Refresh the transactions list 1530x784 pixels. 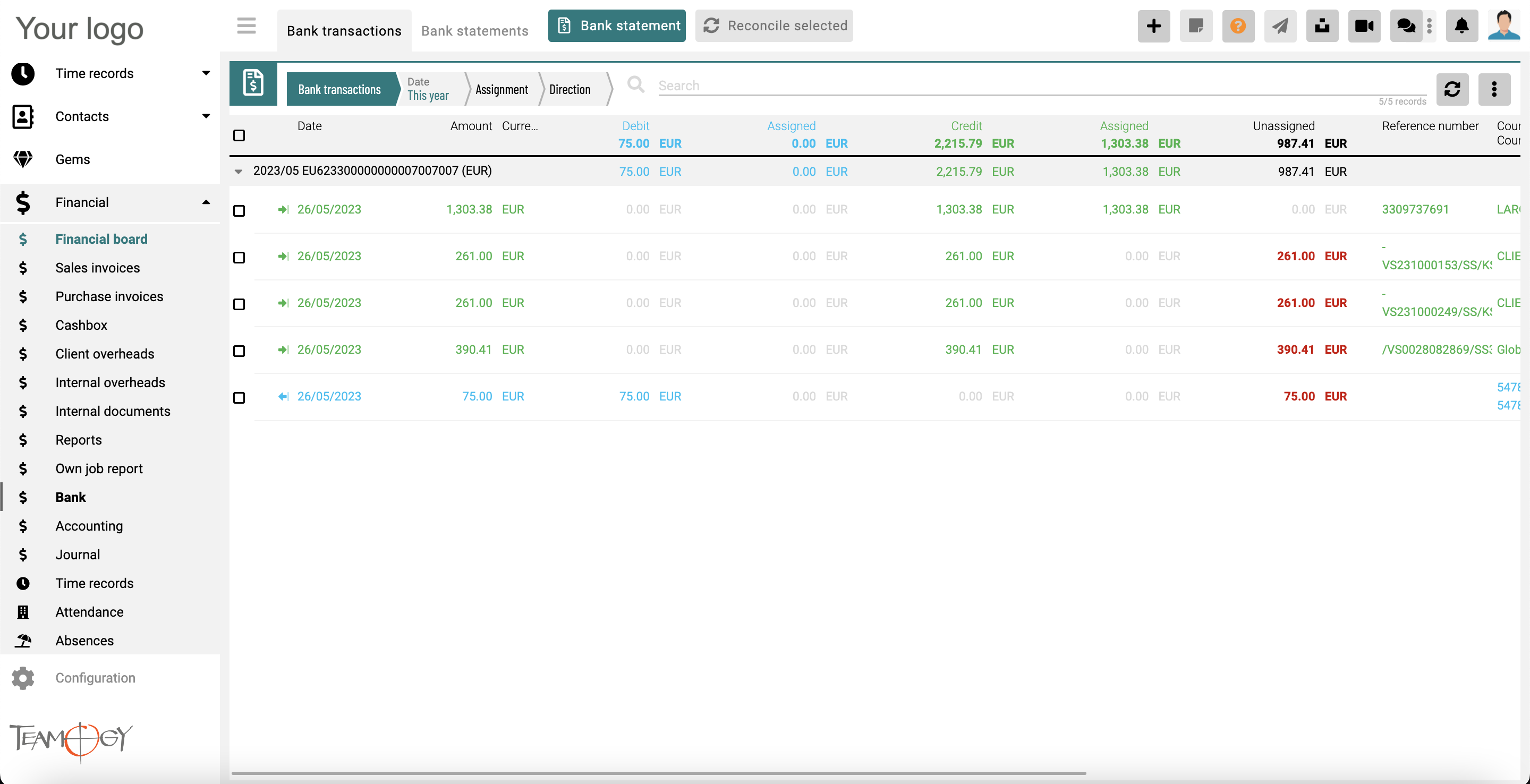tap(1452, 90)
